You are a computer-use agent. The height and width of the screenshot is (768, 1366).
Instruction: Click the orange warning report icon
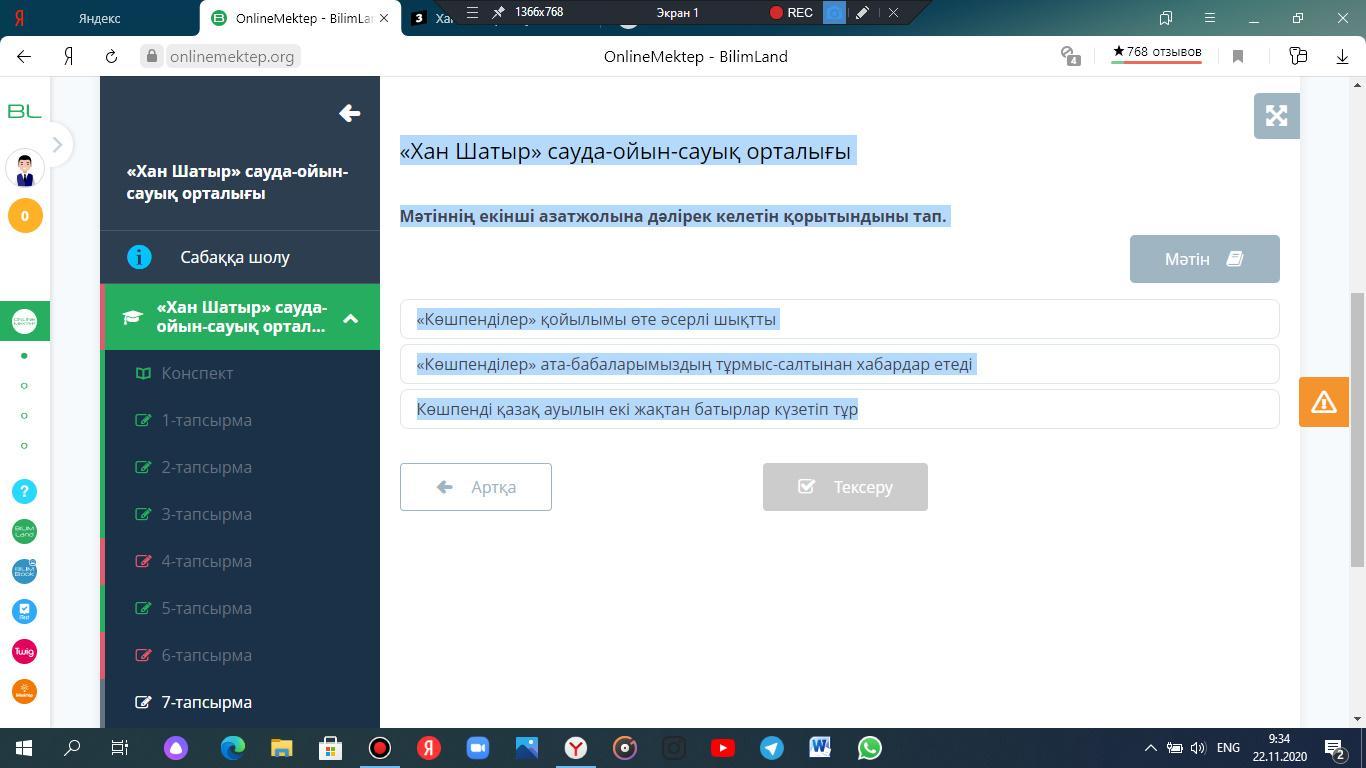pos(1323,402)
